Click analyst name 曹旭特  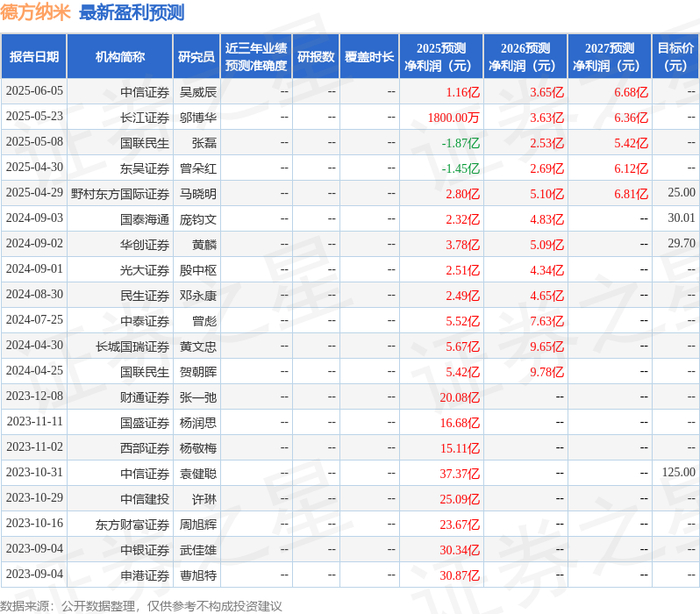point(198,576)
